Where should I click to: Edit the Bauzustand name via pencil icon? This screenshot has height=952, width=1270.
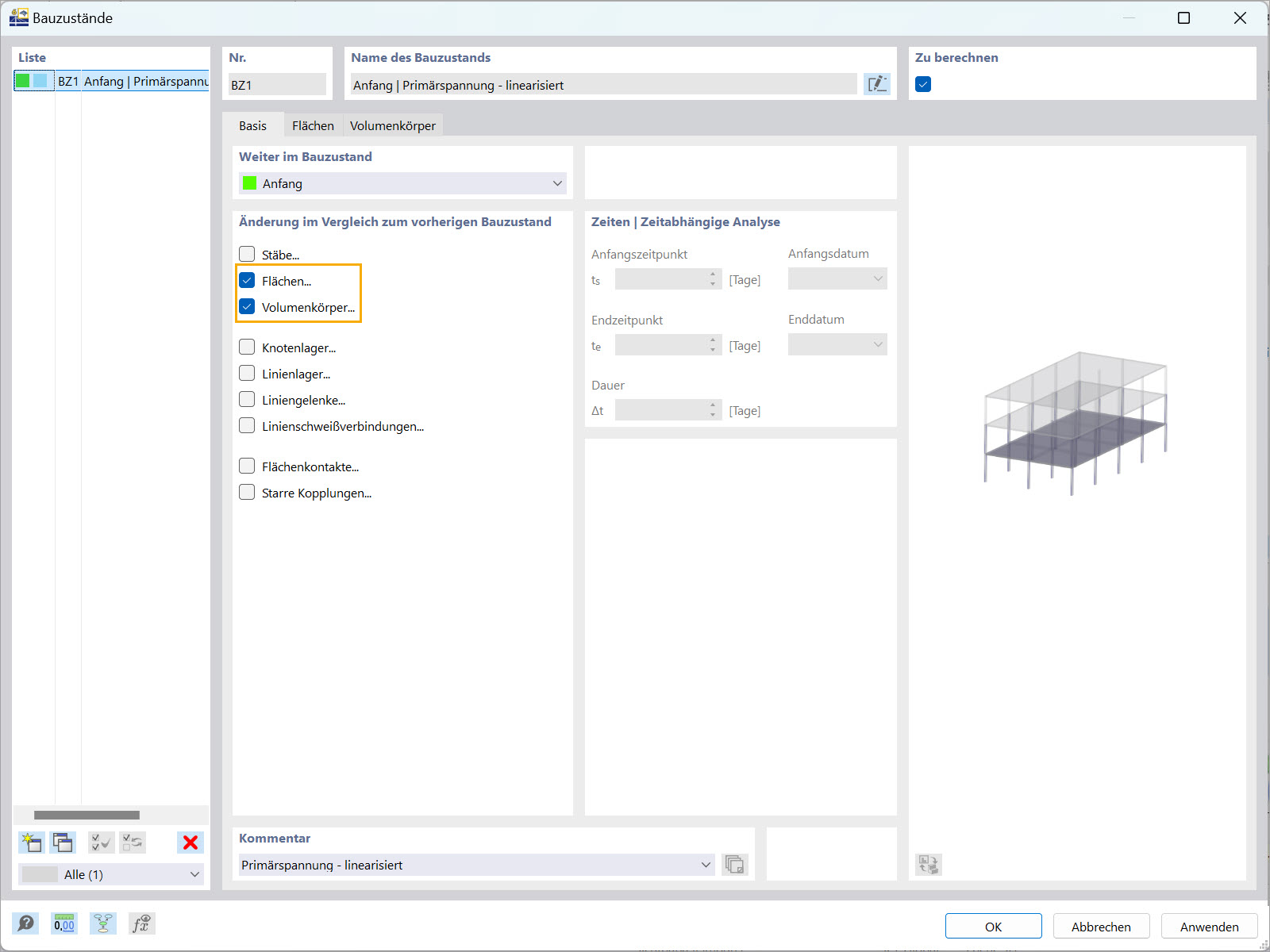coord(877,83)
